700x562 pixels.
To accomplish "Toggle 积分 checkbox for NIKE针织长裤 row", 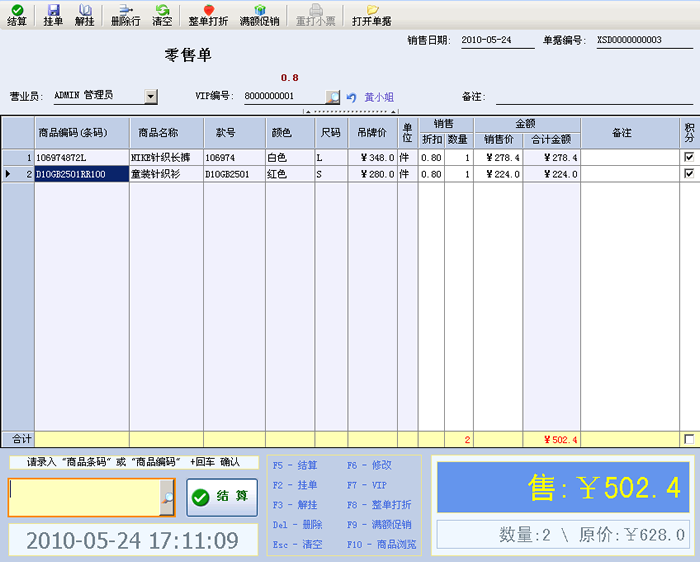I will pos(689,157).
